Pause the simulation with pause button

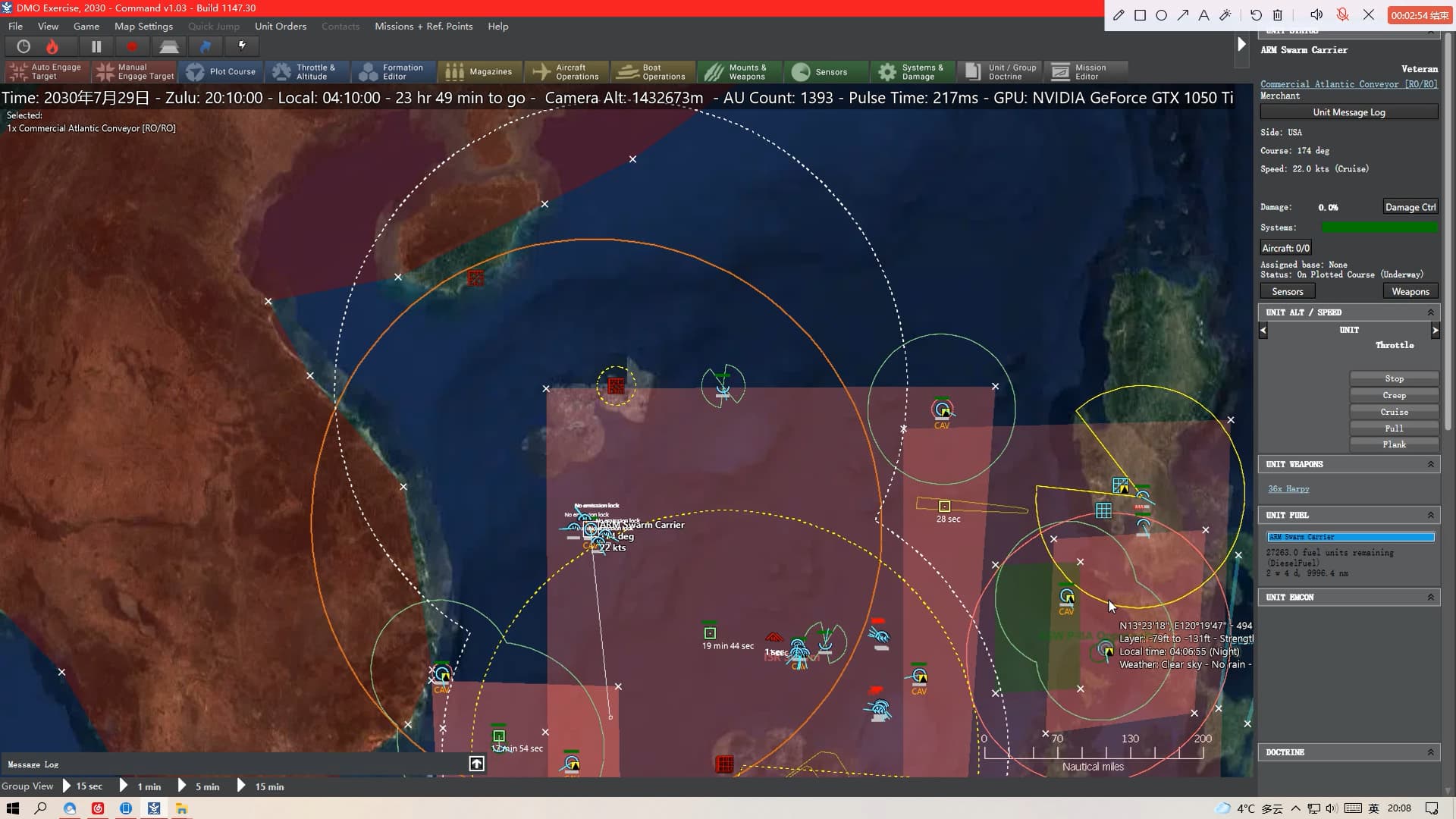[x=96, y=46]
